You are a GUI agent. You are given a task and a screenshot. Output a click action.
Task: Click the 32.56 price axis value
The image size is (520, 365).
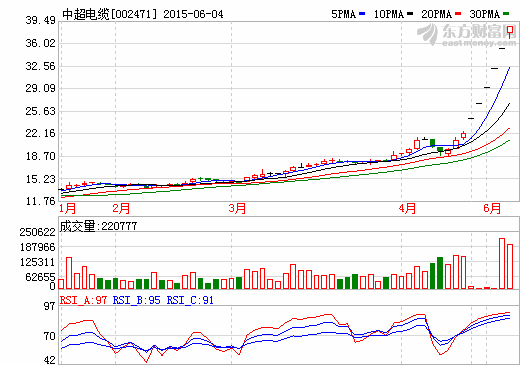40,66
